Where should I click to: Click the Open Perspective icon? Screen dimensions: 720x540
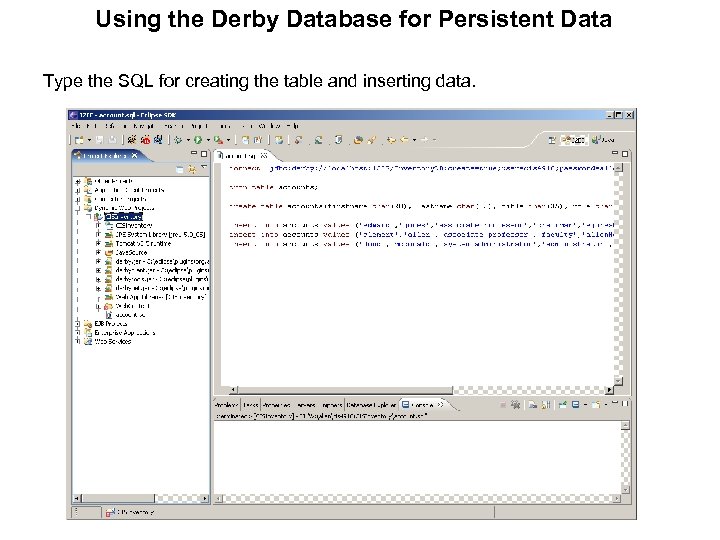(552, 140)
